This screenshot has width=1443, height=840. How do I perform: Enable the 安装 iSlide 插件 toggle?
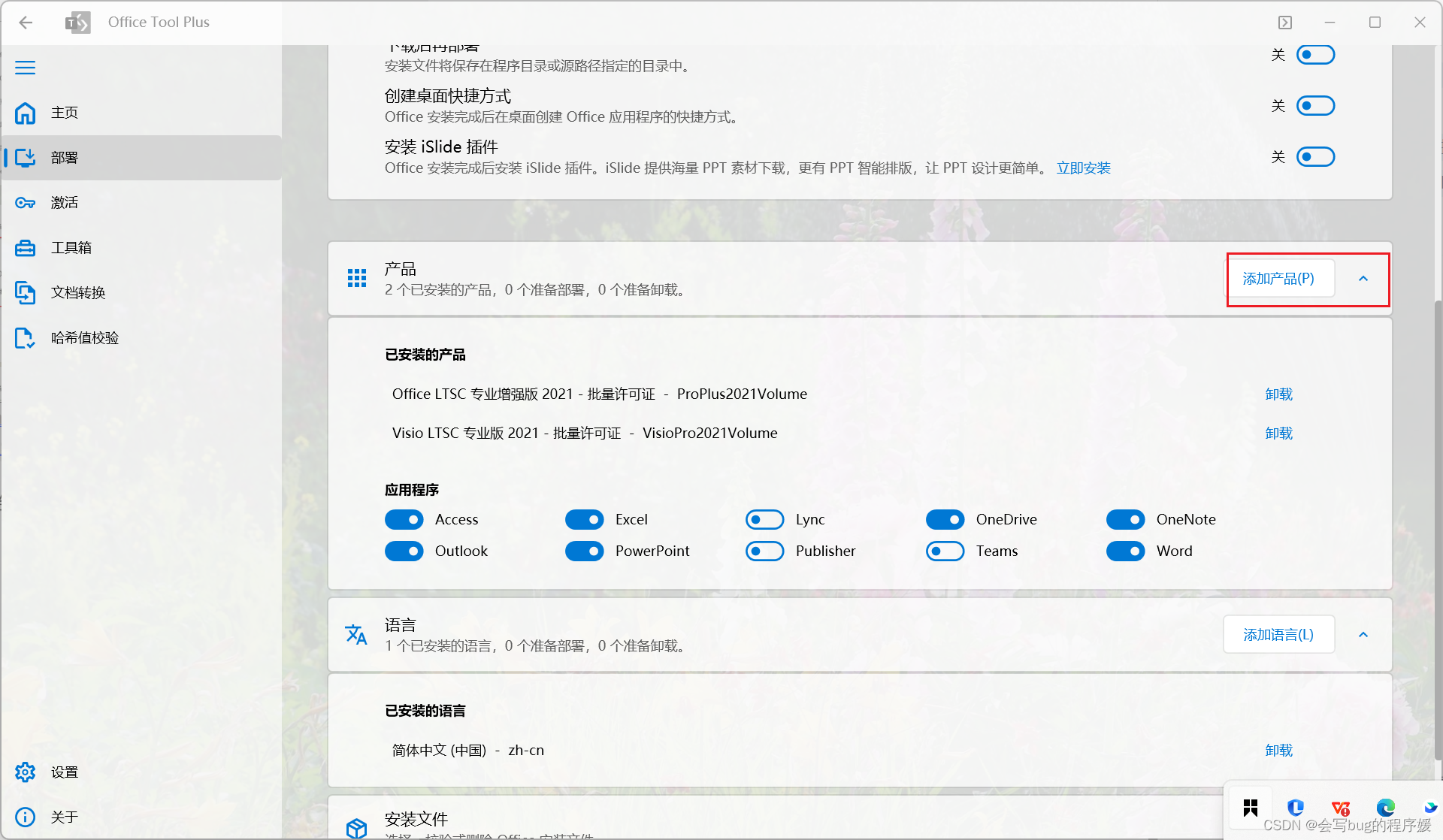[1315, 156]
